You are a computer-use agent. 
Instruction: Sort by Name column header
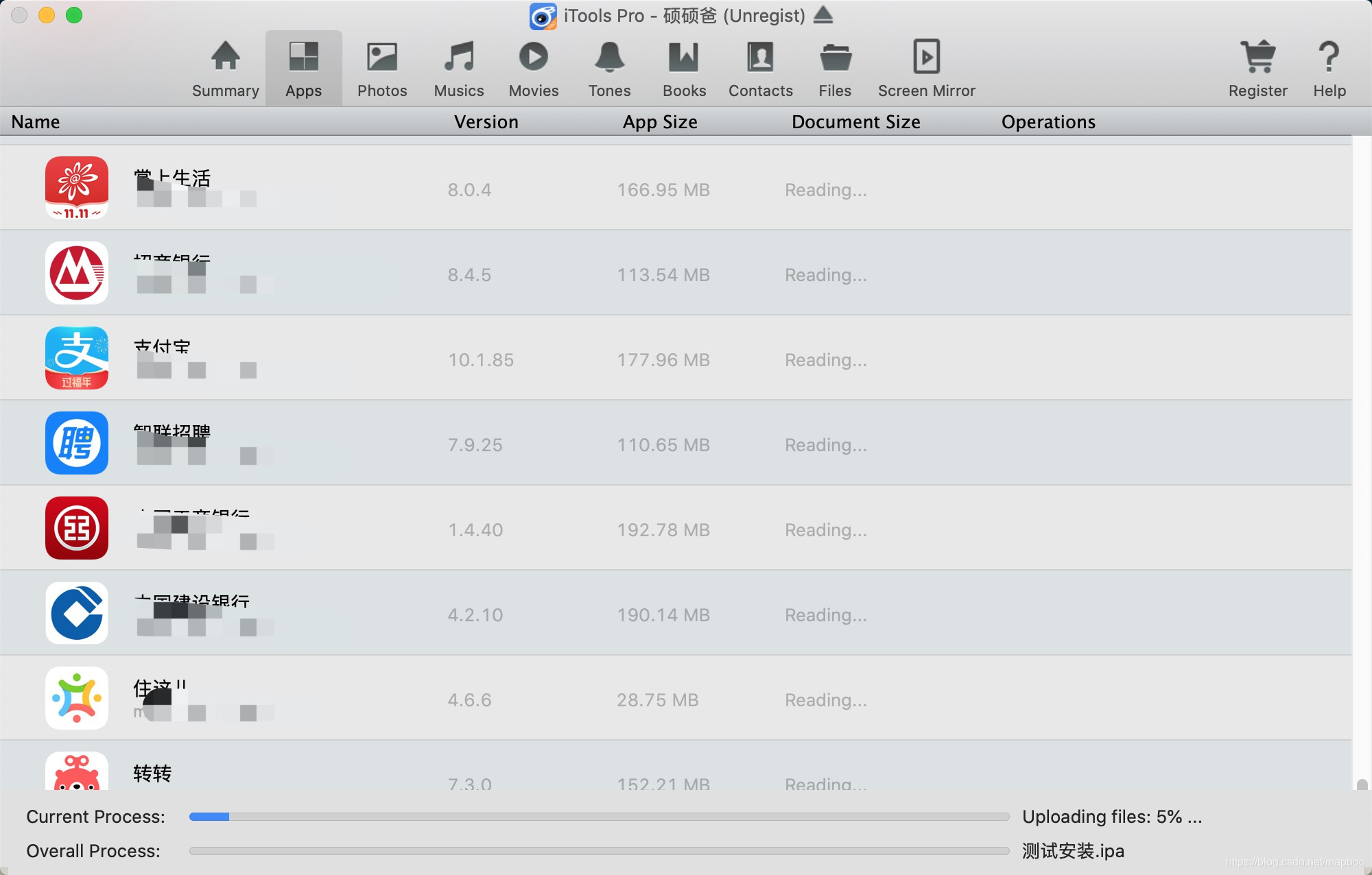[36, 122]
